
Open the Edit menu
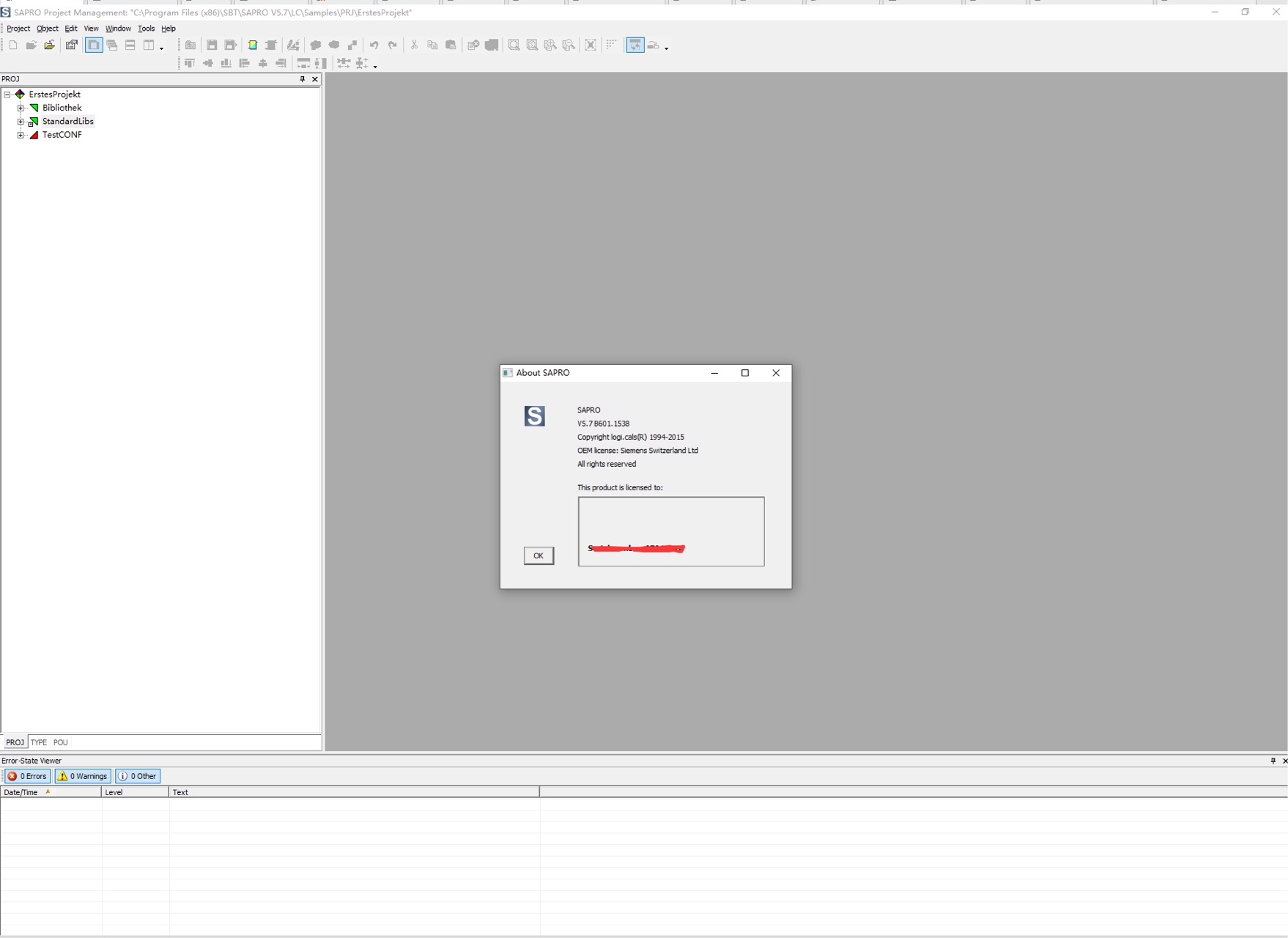[71, 29]
